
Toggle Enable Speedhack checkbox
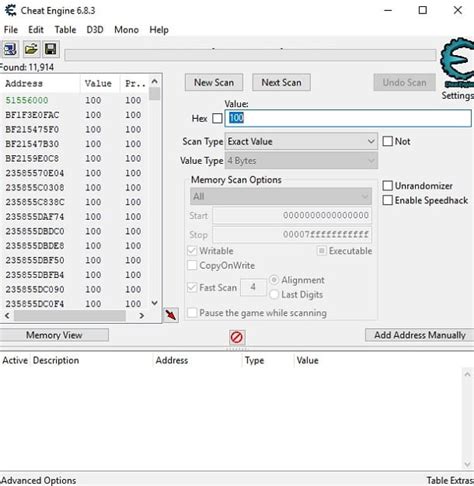[x=387, y=200]
